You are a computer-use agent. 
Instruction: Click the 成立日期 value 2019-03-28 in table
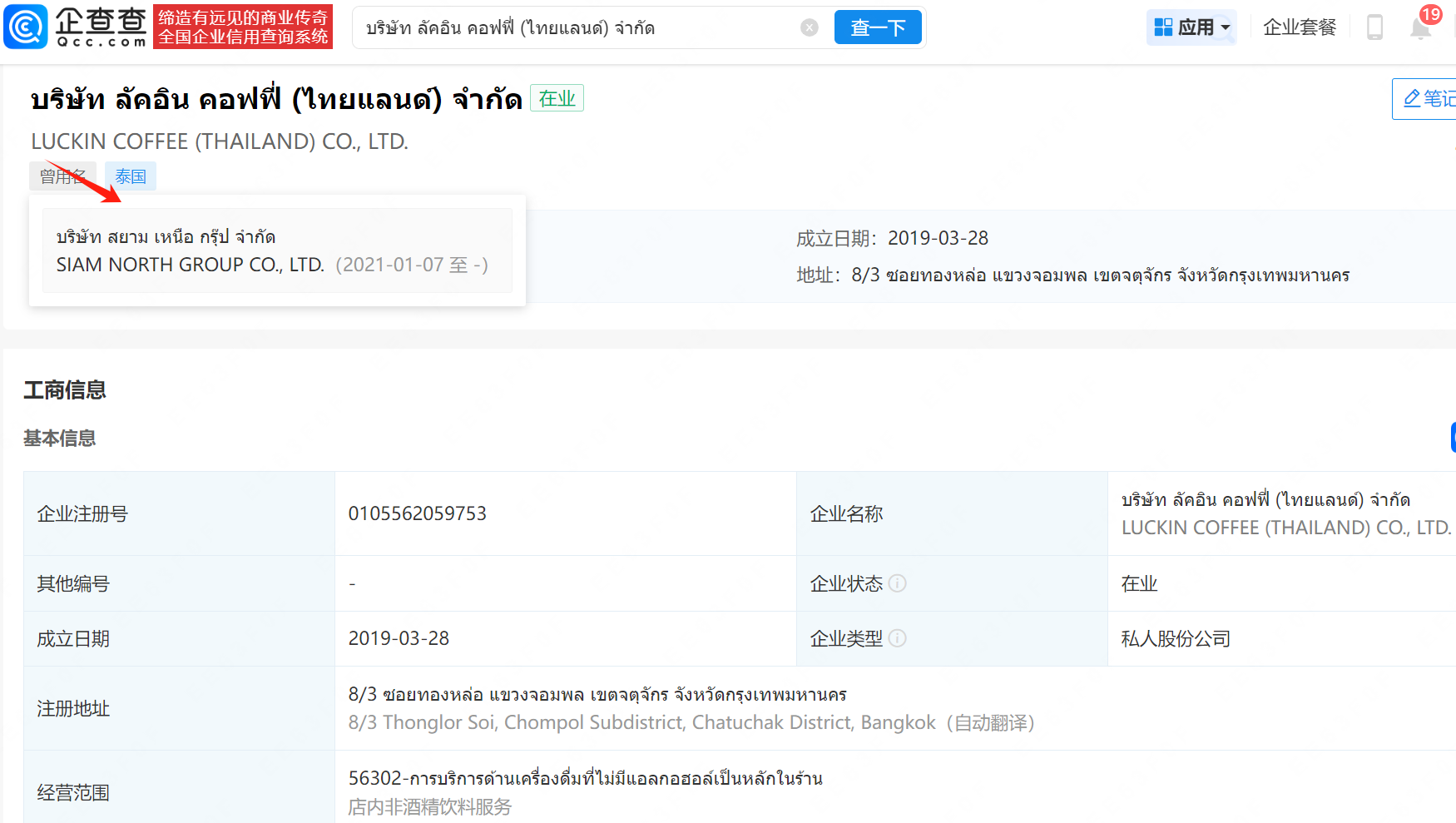(x=399, y=638)
